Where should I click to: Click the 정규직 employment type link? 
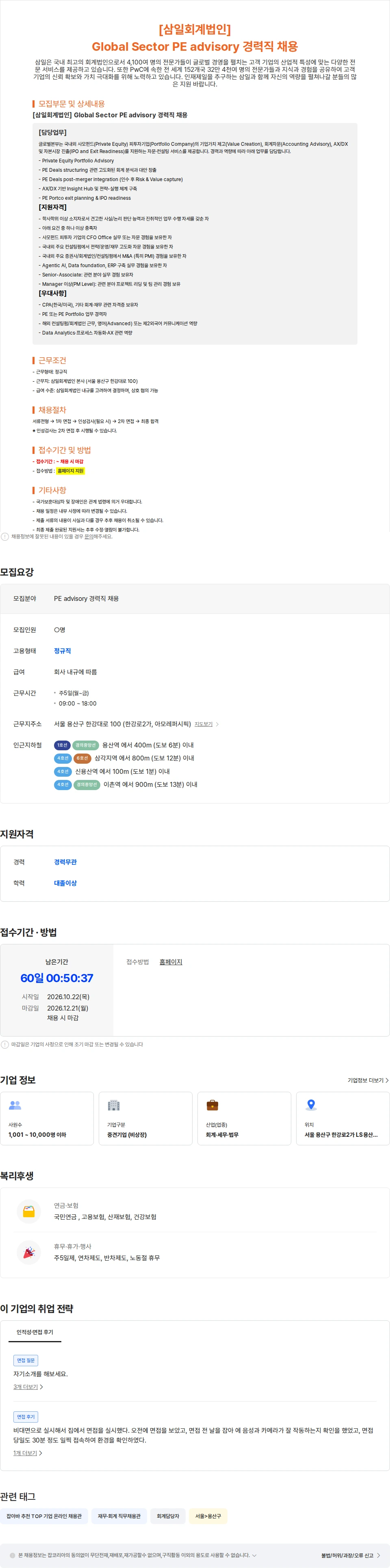(x=62, y=651)
